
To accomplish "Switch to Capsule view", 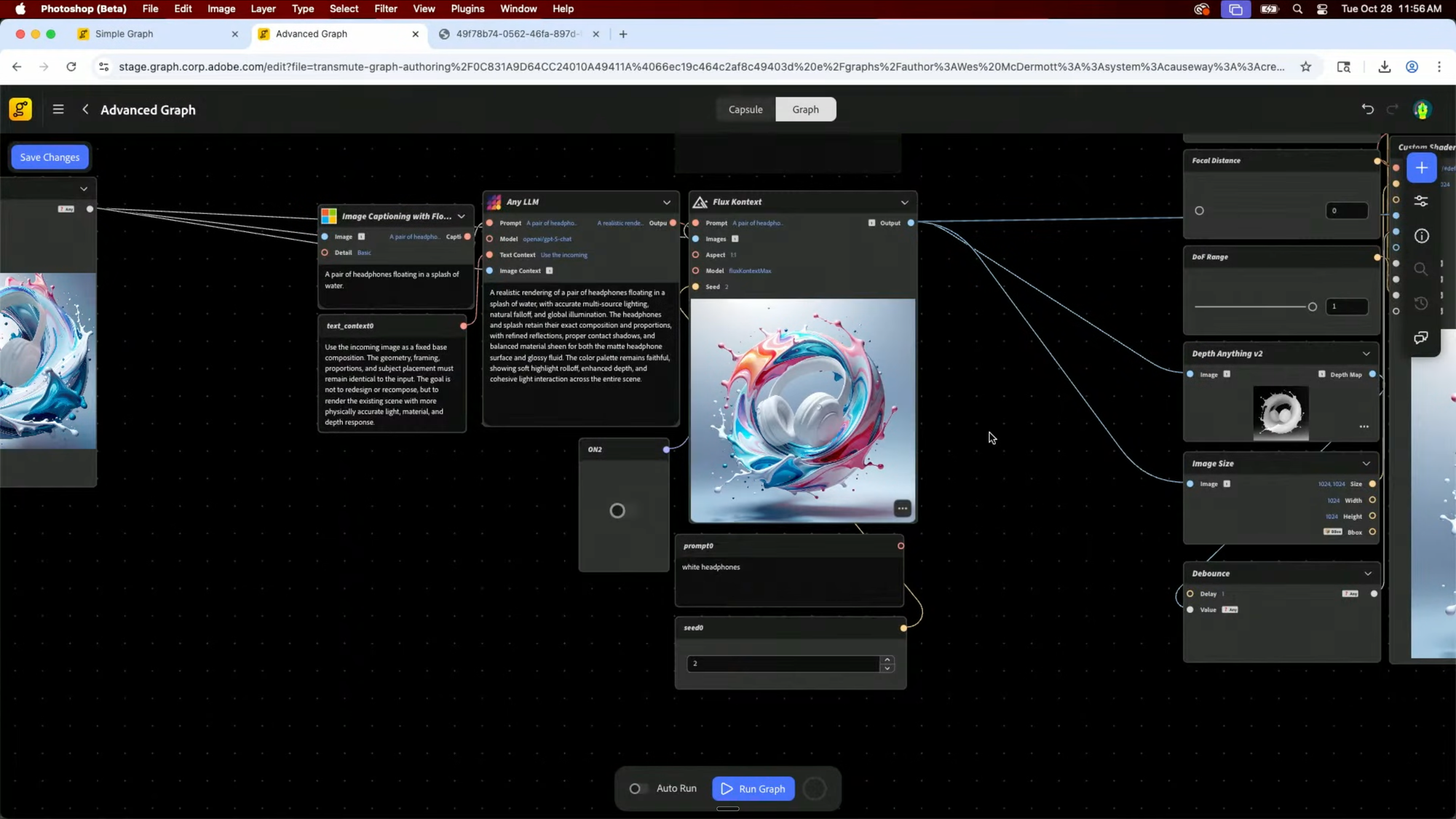I will point(745,109).
